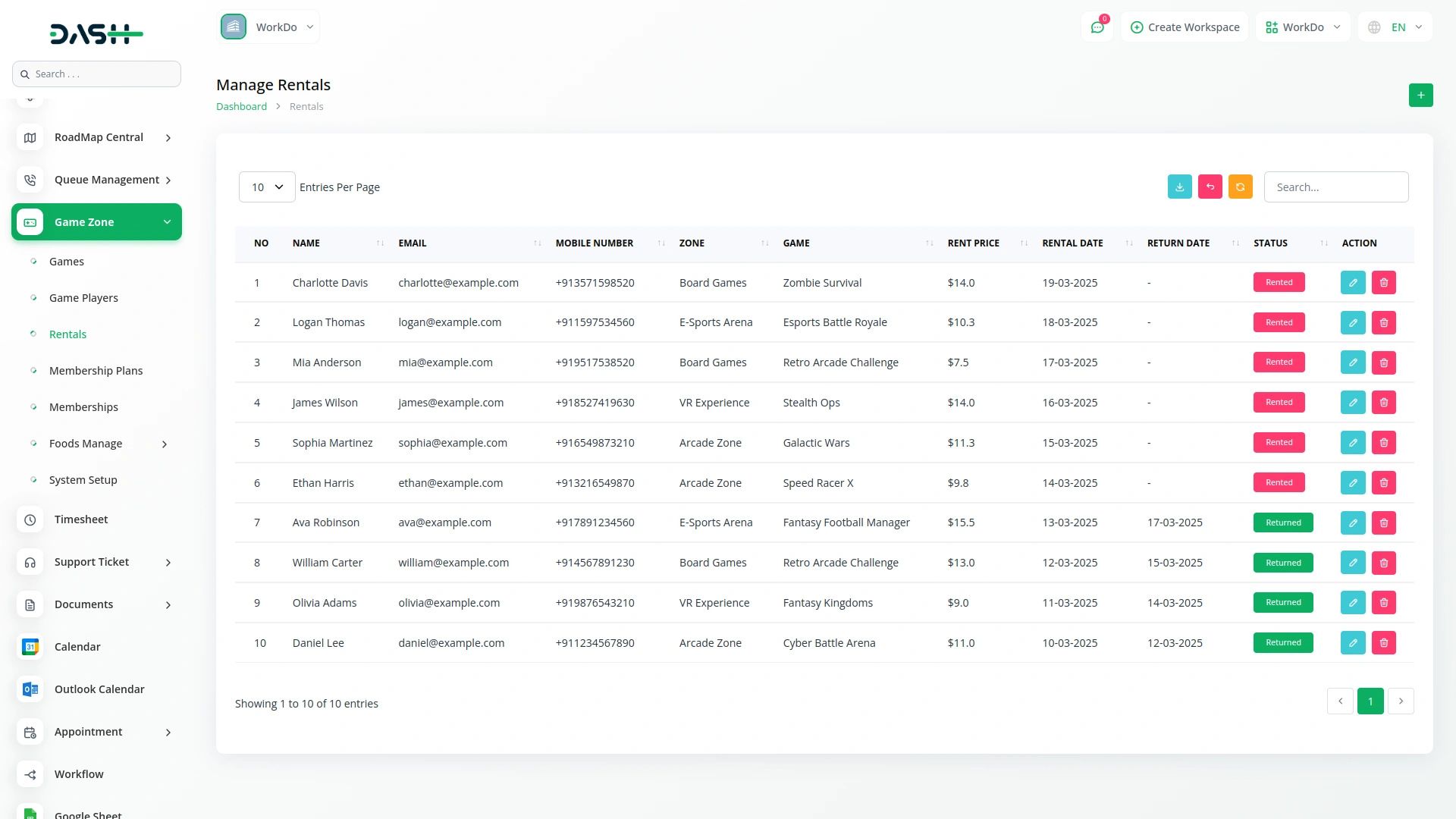Viewport: 1456px width, 819px height.
Task: Click Create Workspace button
Action: (1185, 27)
